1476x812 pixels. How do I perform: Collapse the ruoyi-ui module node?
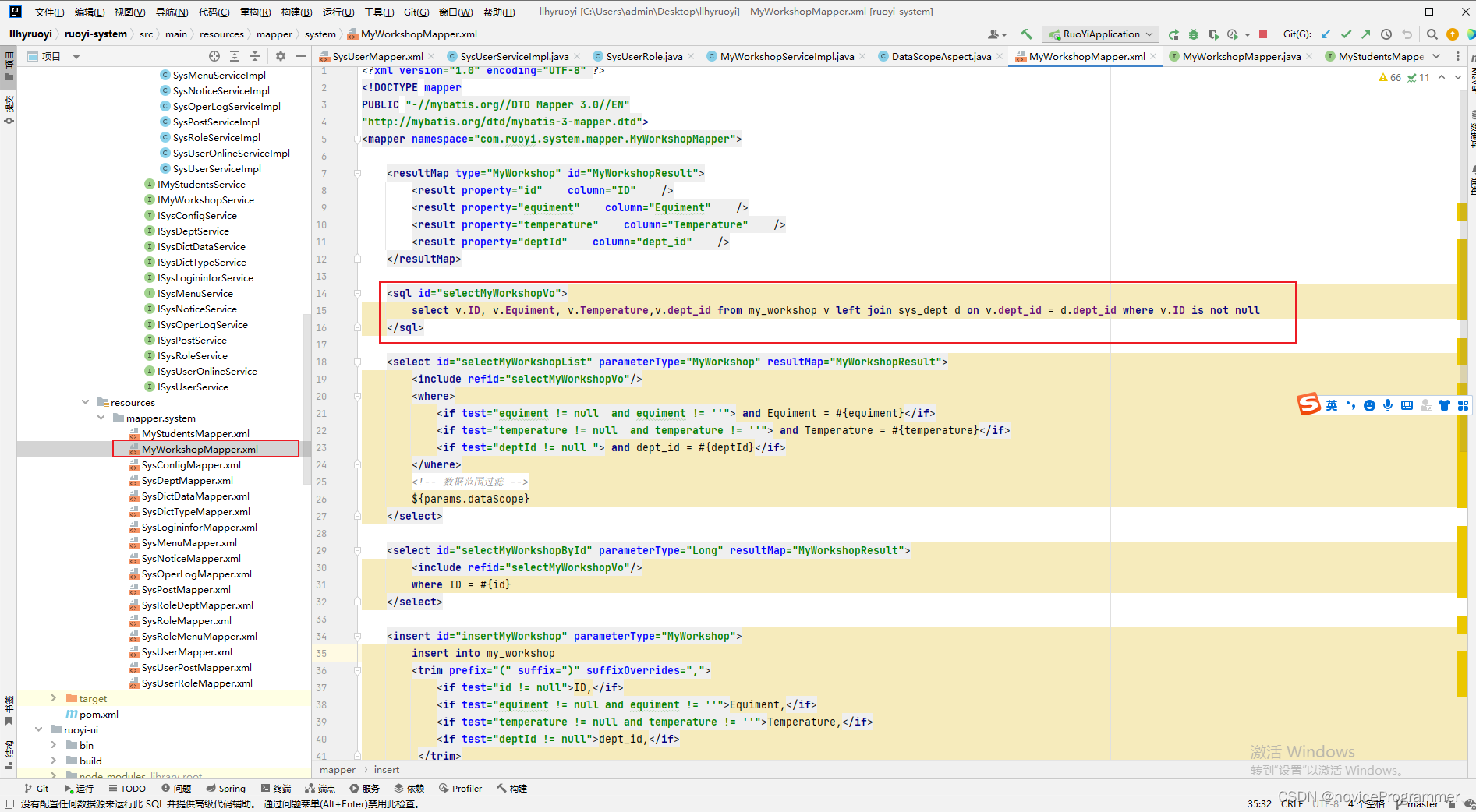[38, 729]
